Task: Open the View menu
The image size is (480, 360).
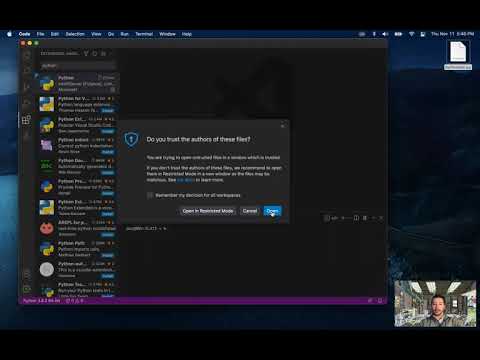Action: click(96, 34)
